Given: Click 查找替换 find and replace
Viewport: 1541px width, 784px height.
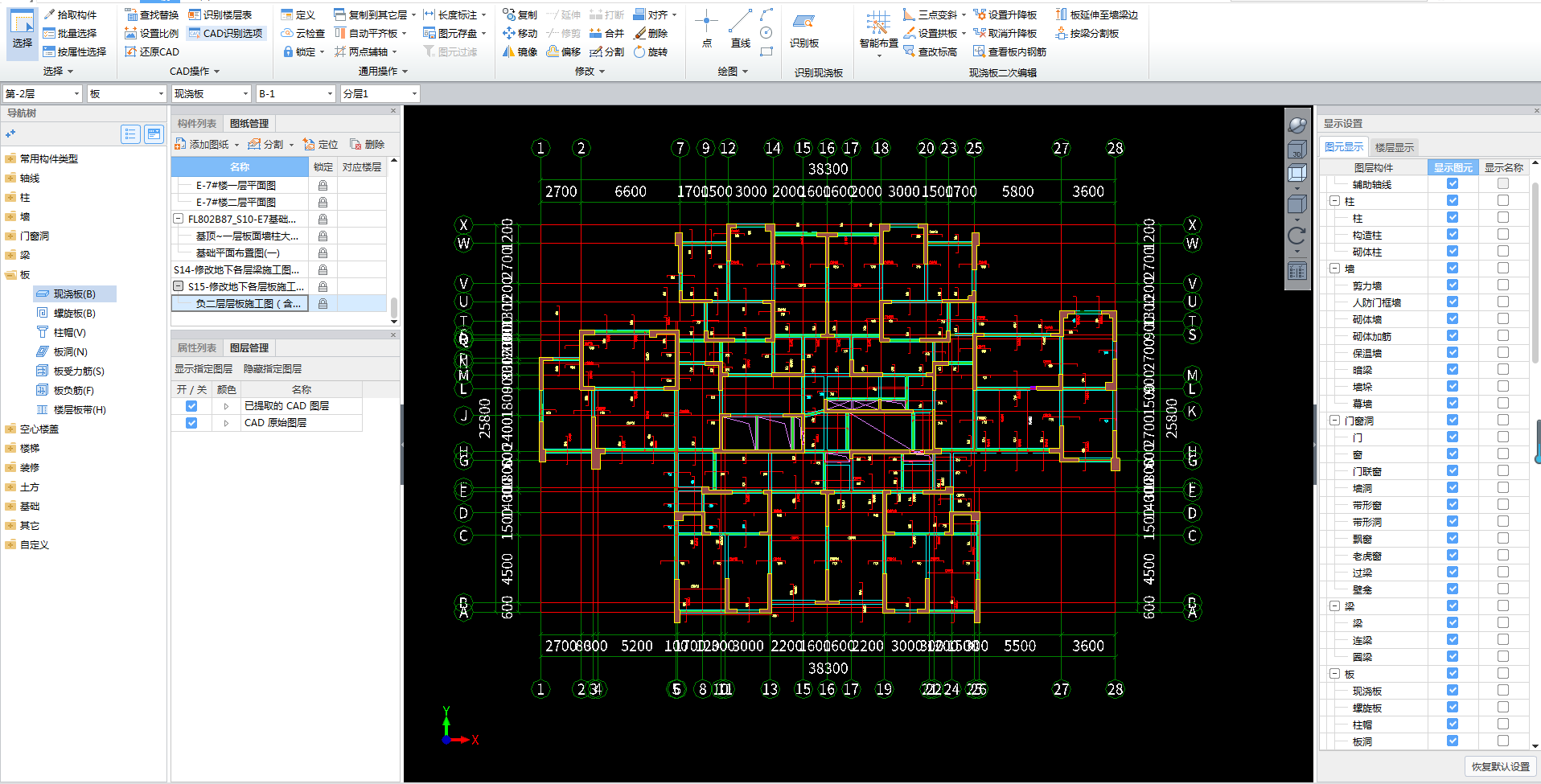Looking at the screenshot, I should [x=152, y=14].
